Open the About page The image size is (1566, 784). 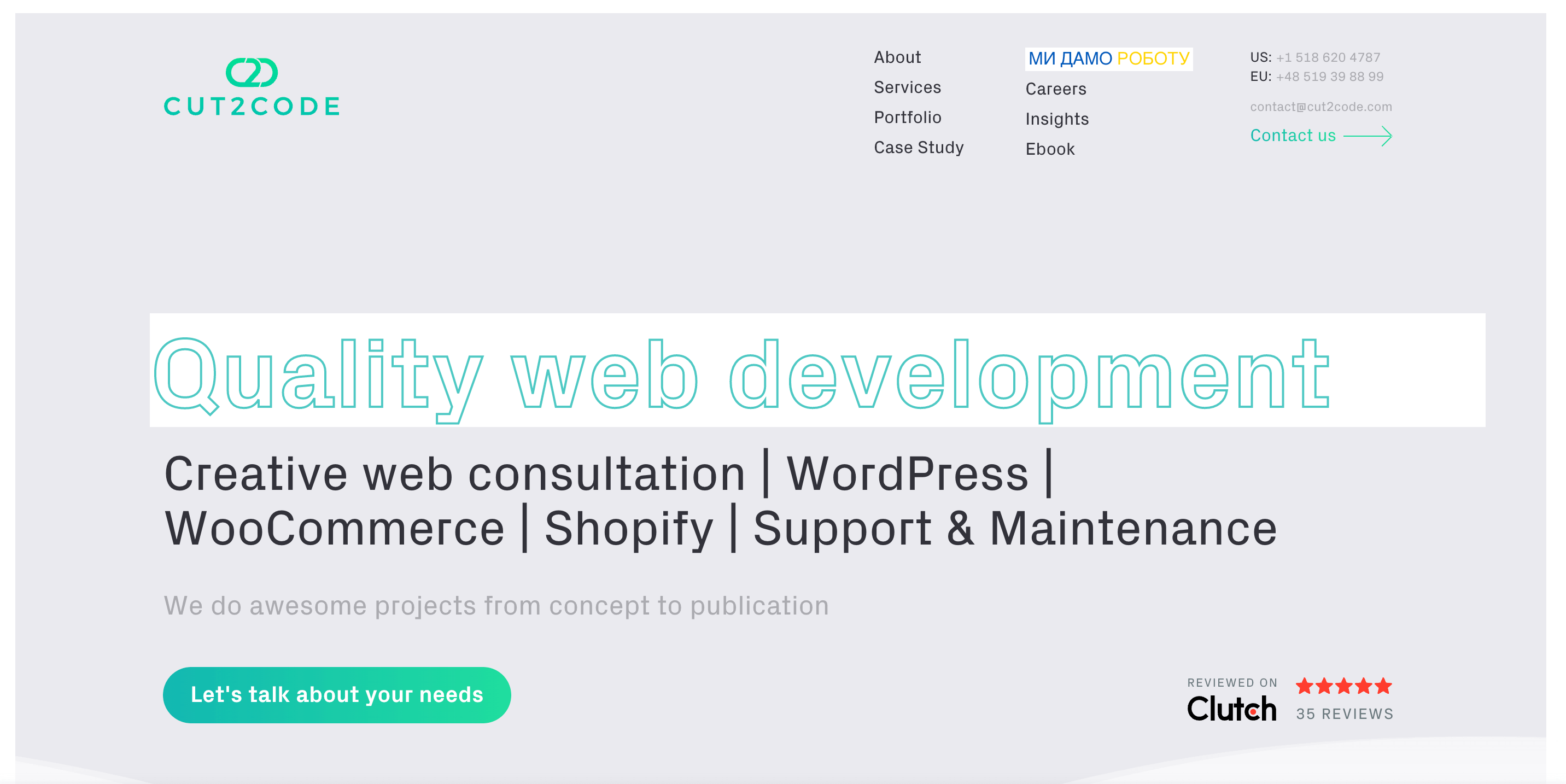click(x=897, y=57)
